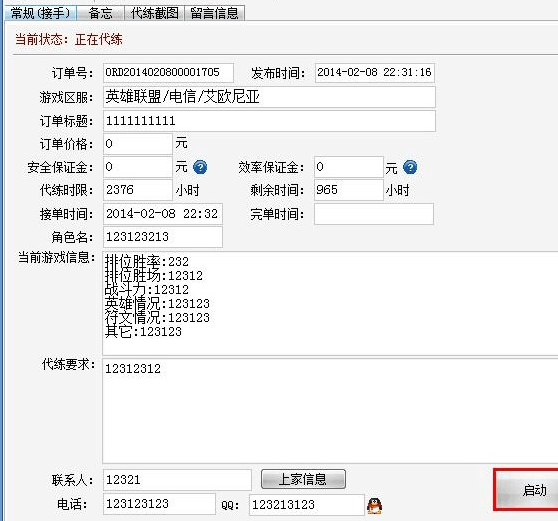Select the 代练时限 hours field
Image resolution: width=558 pixels, height=521 pixels.
pyautogui.click(x=138, y=190)
